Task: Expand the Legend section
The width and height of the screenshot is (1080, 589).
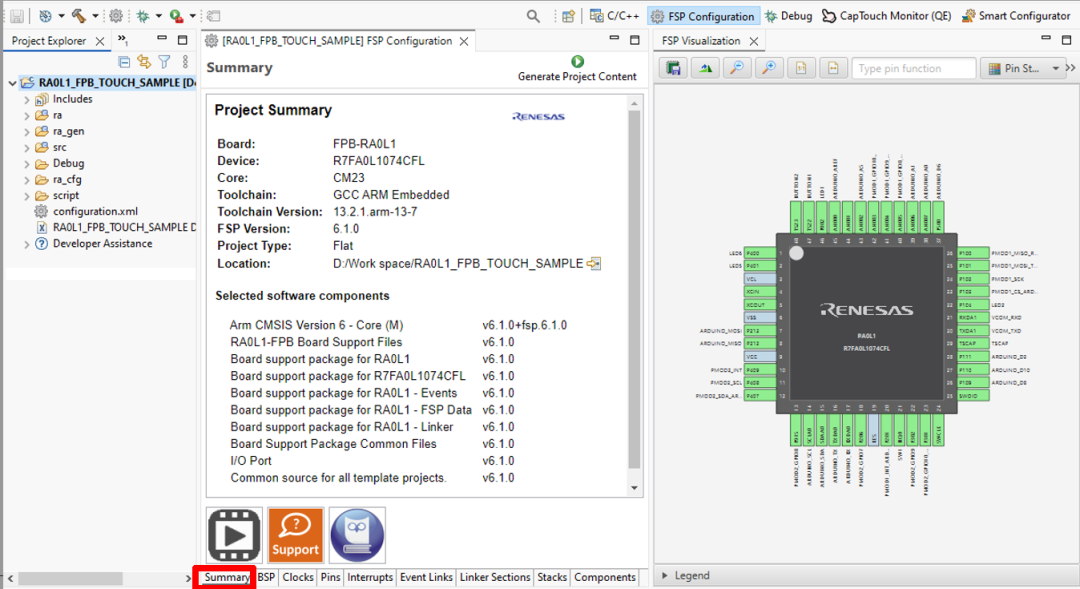Action: (x=667, y=576)
